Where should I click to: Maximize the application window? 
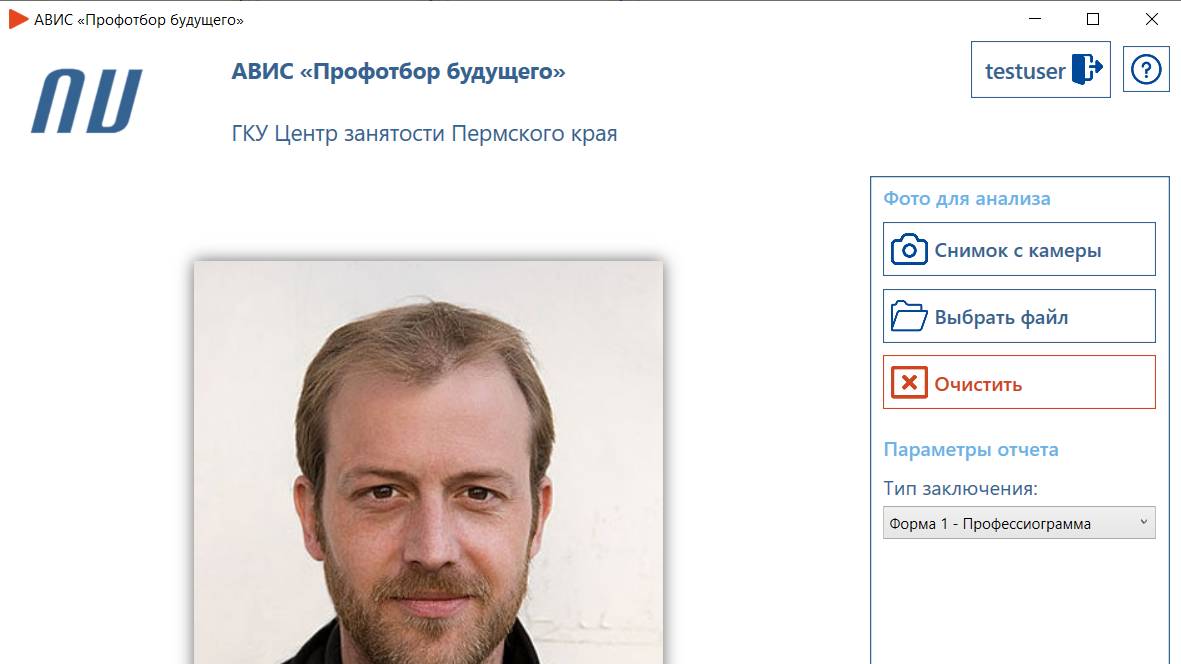[1093, 19]
